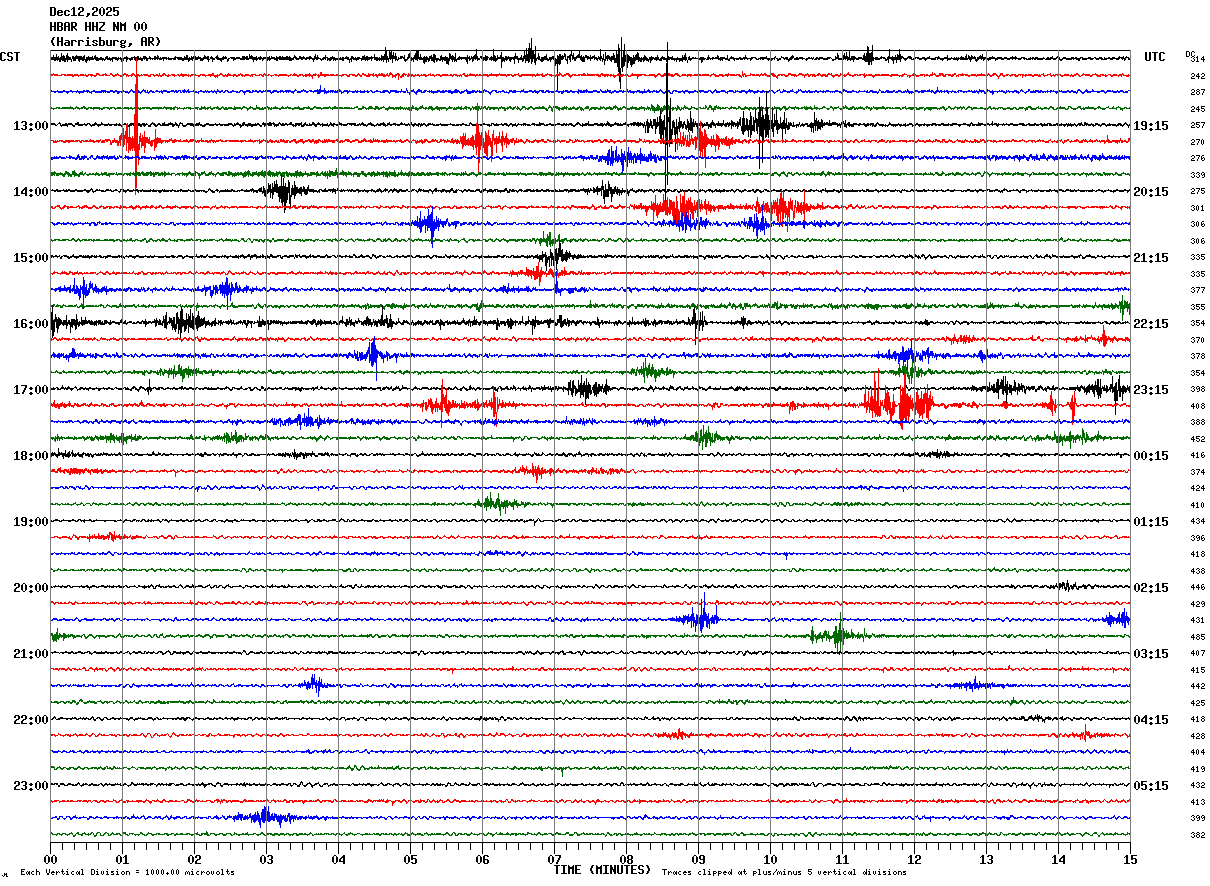Click the 03:15 UTC time label
Viewport: 1210px width, 886px height.
[x=1151, y=654]
